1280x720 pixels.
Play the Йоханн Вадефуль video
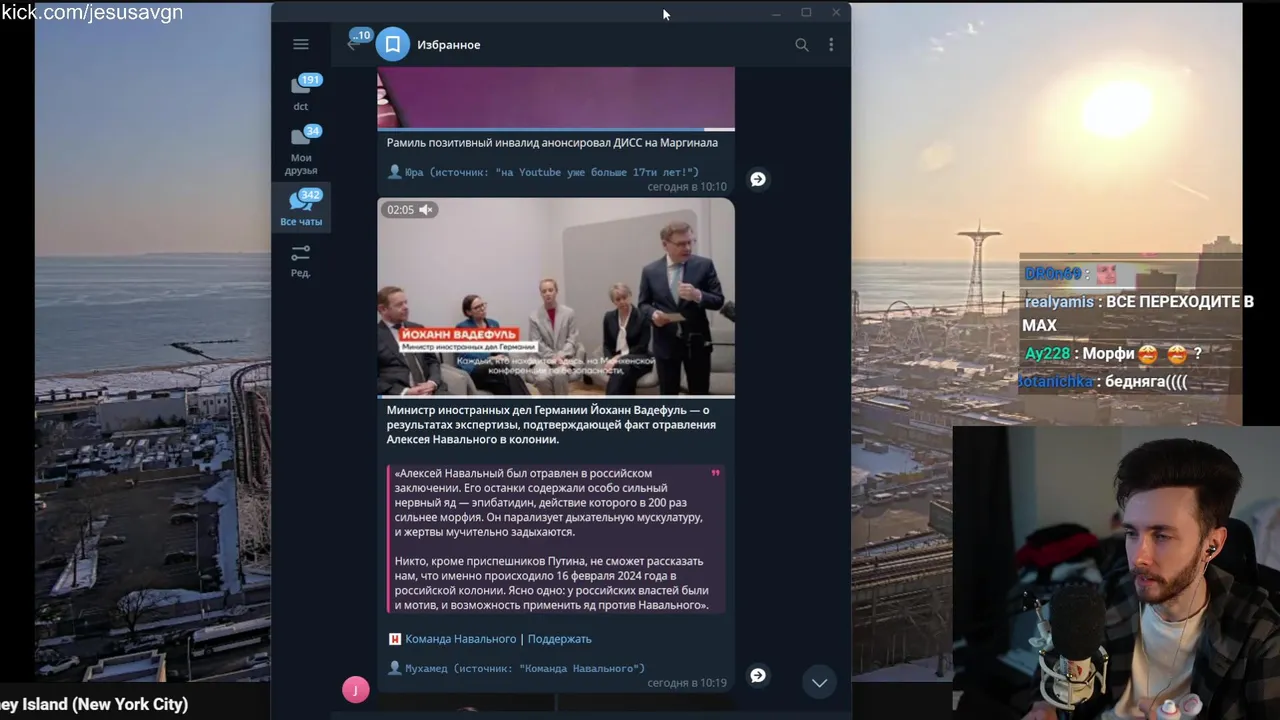click(x=556, y=297)
